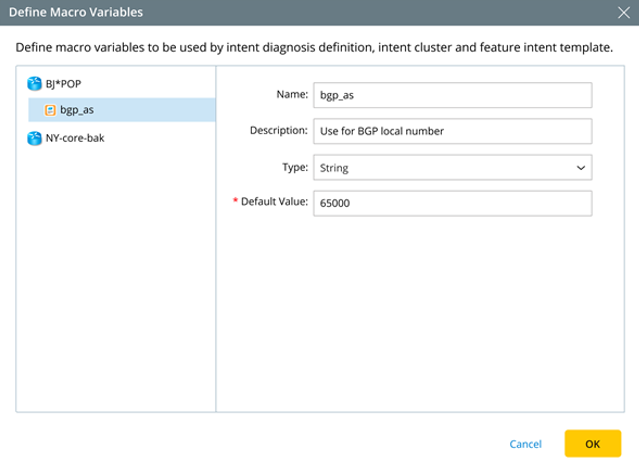
Task: Confirm with the yellow OK button
Action: coord(593,444)
